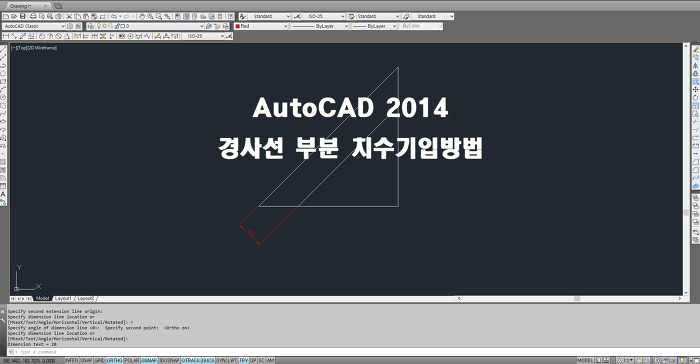Toggle LWT lineweight display

point(233,360)
